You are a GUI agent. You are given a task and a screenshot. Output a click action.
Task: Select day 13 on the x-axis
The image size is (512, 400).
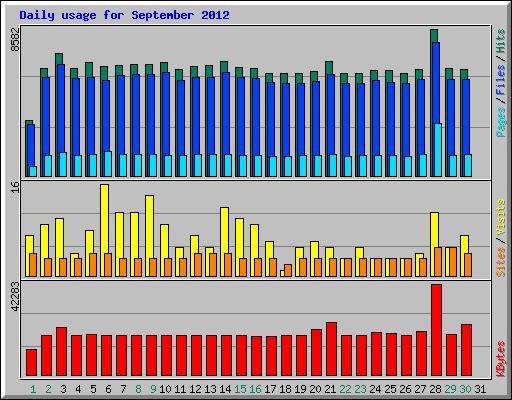tap(210, 389)
